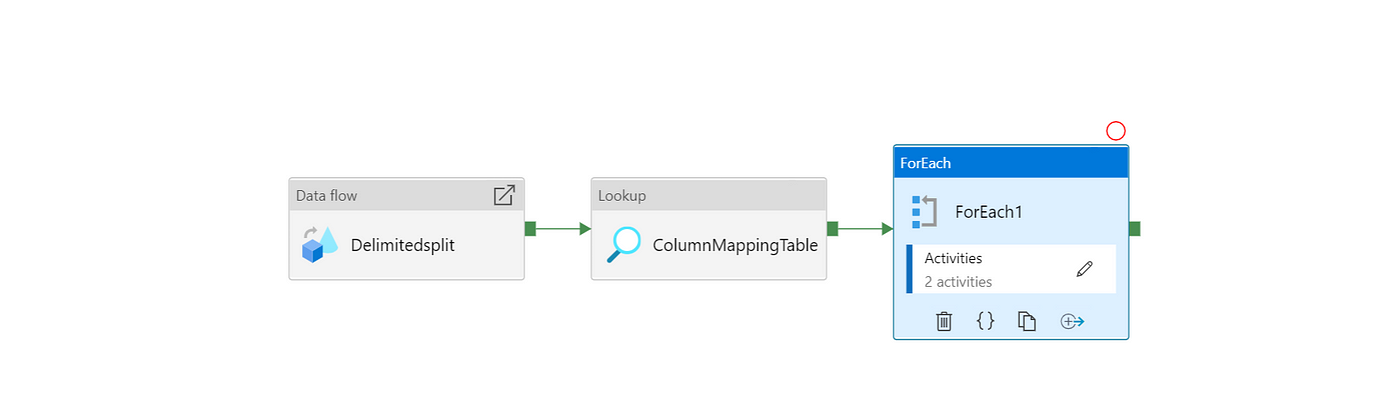Click the green output connector of ForEach1

click(1134, 229)
